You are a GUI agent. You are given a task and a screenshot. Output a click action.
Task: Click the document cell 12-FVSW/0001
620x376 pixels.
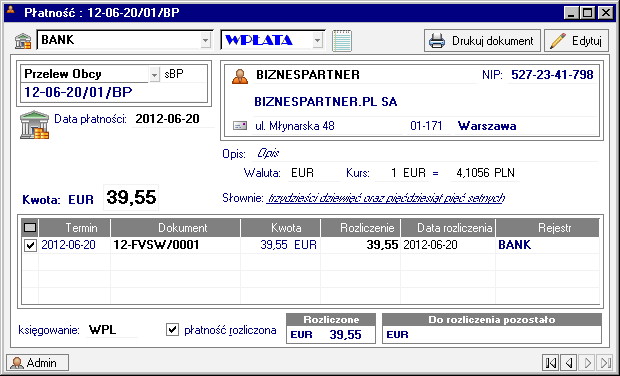pos(175,245)
